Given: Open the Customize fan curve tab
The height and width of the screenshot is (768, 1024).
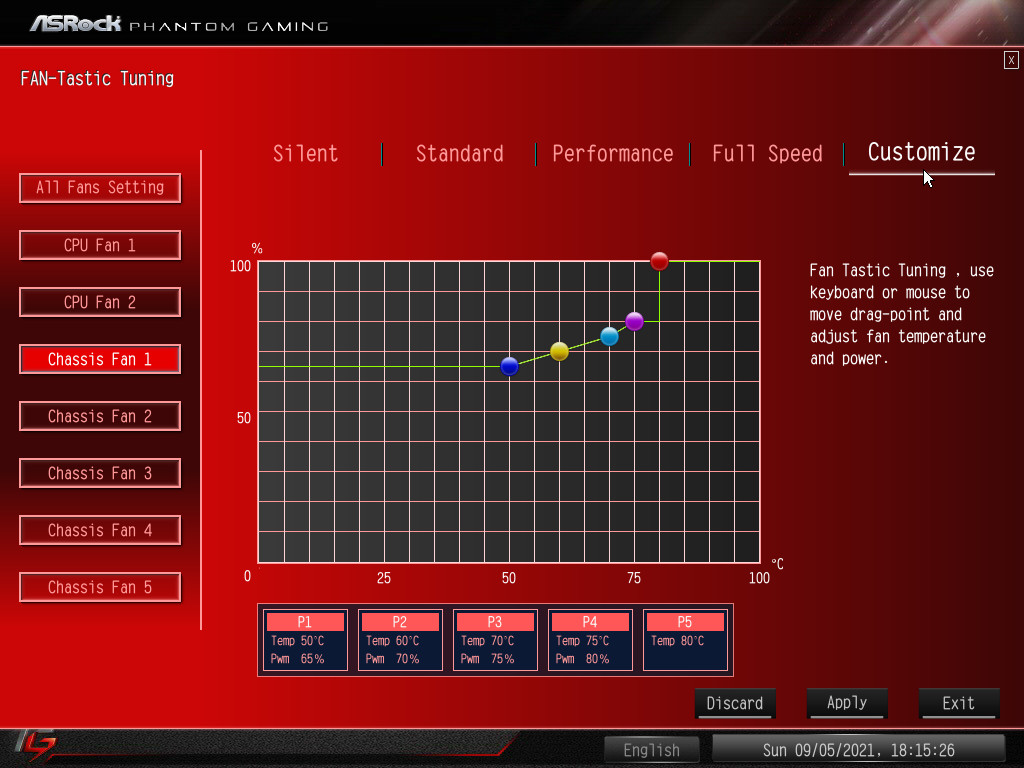Looking at the screenshot, I should click(921, 153).
